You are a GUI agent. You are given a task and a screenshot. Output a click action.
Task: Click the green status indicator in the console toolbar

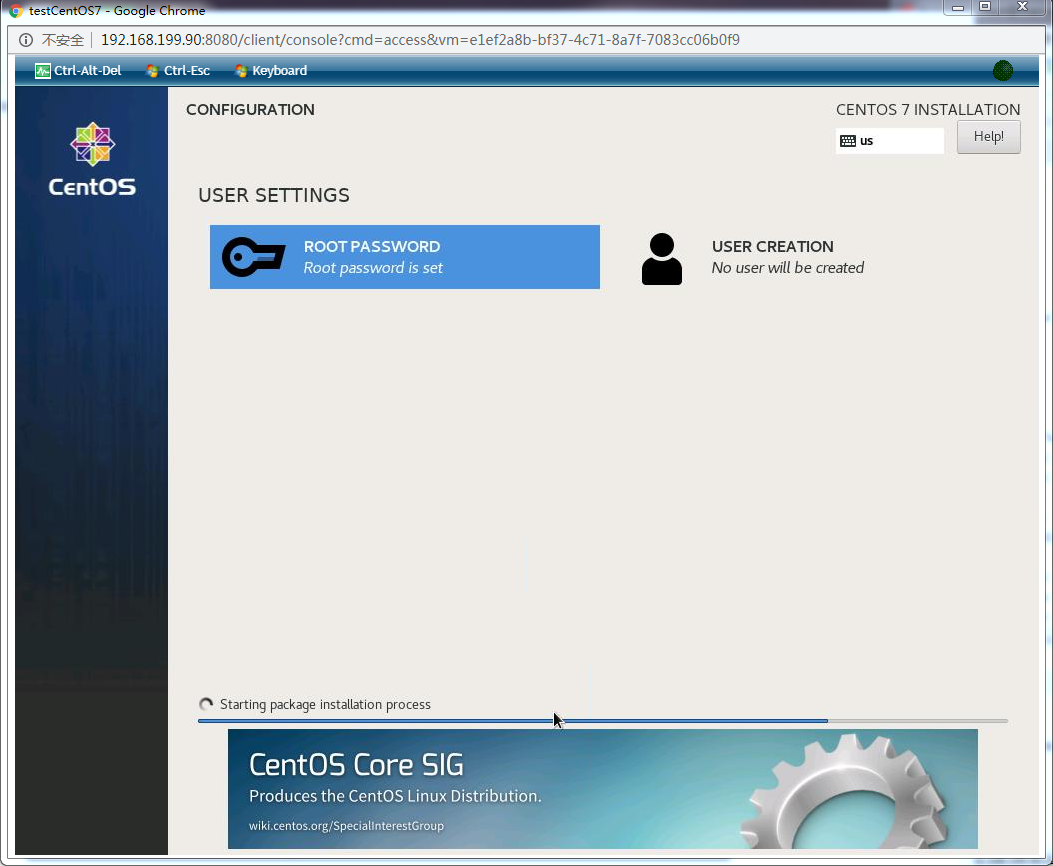(x=1002, y=70)
